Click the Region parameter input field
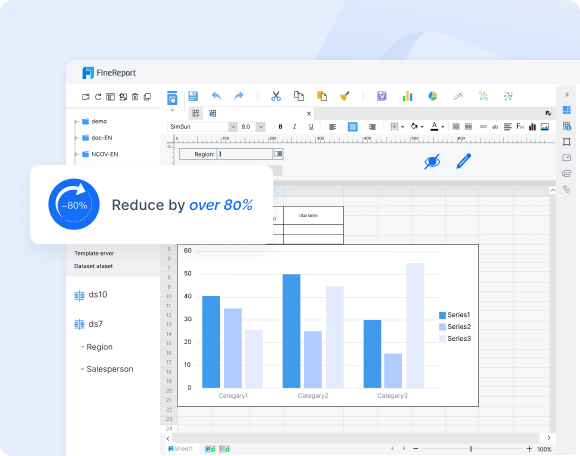Screen dimensions: 580x456 pyautogui.click(x=245, y=154)
